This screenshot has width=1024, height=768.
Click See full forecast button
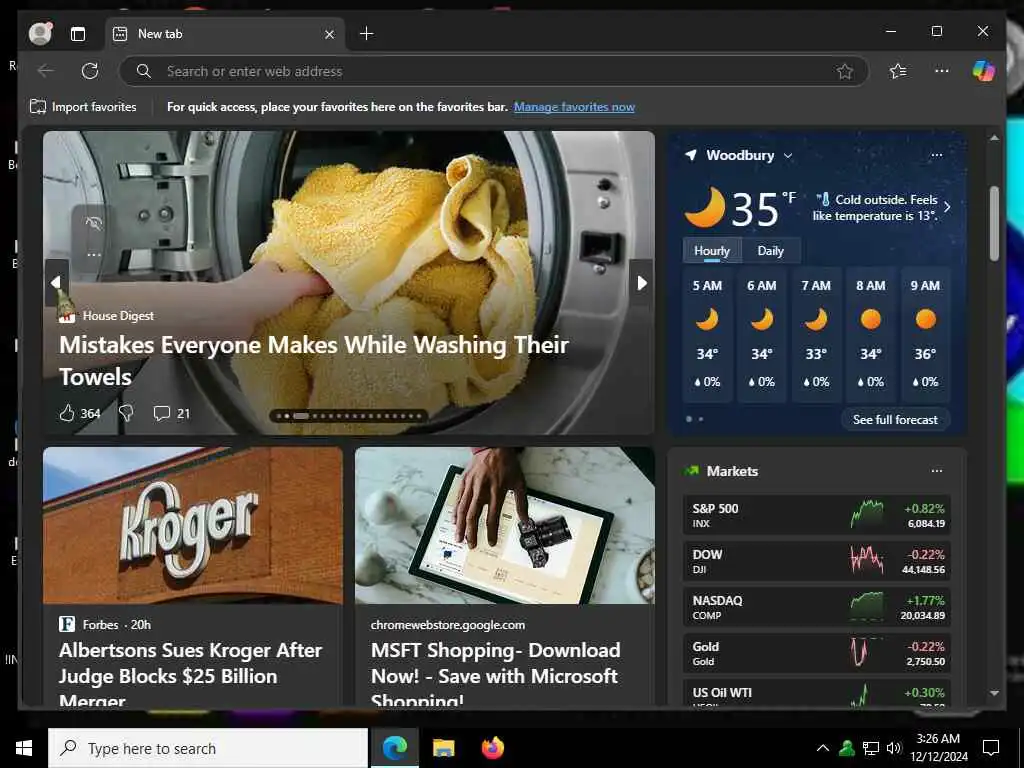tap(895, 420)
